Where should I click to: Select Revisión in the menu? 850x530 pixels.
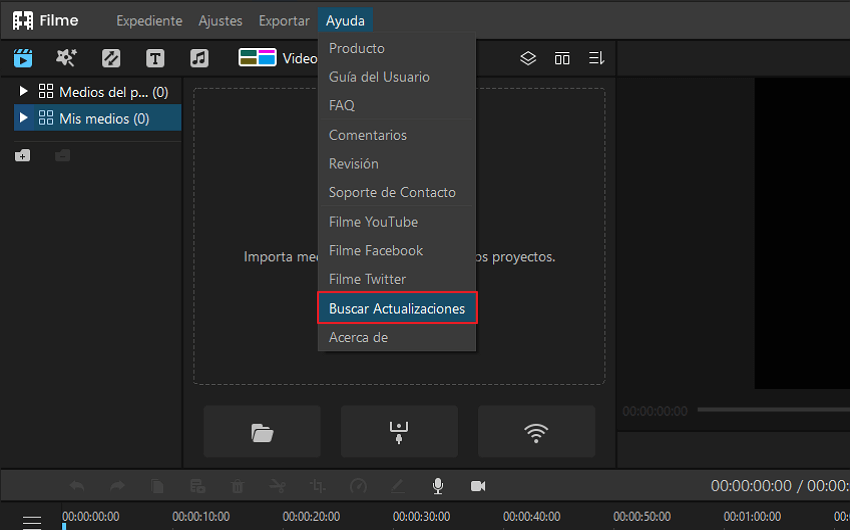click(397, 164)
